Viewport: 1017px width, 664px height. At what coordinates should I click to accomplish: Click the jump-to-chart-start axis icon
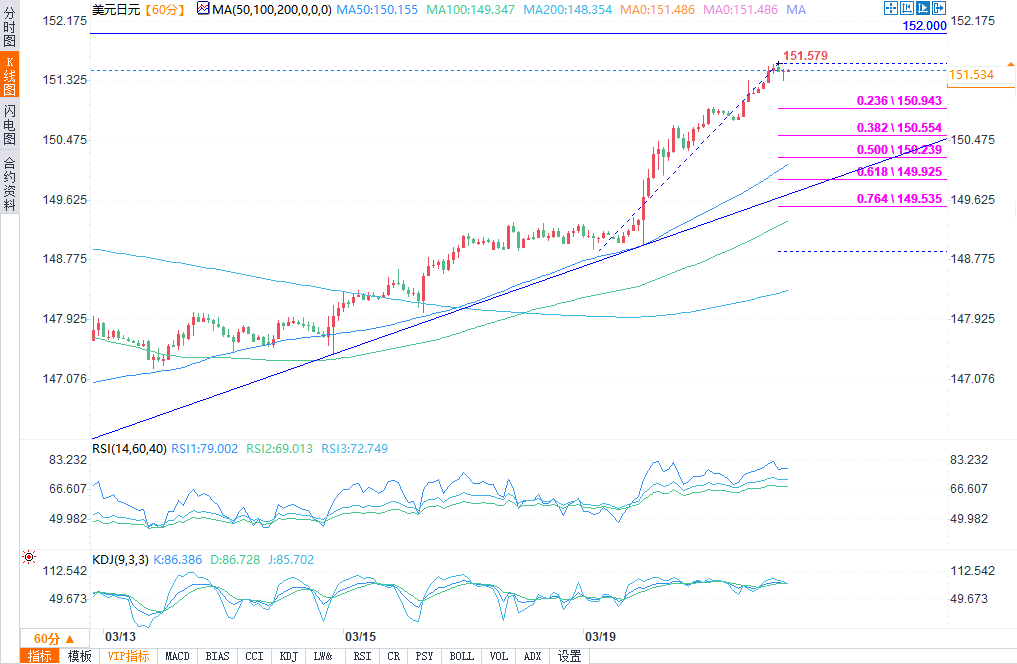[907, 8]
